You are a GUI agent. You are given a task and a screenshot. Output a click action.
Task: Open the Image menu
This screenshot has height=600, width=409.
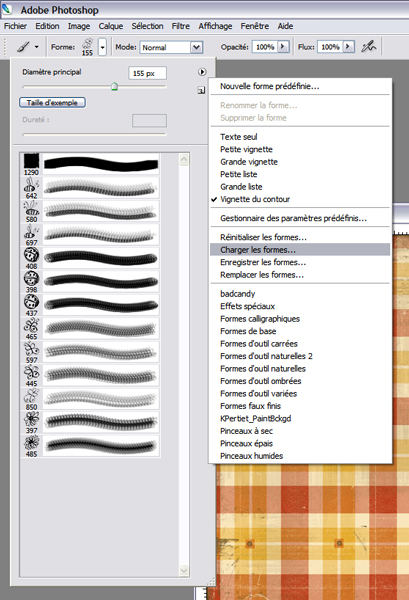coord(79,26)
